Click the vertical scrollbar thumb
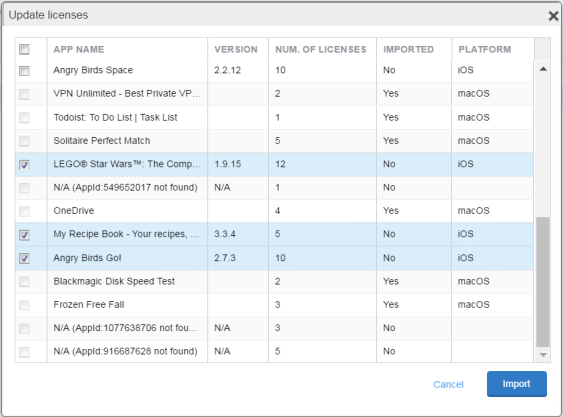Screen dimensions: 563x417 click(x=543, y=282)
